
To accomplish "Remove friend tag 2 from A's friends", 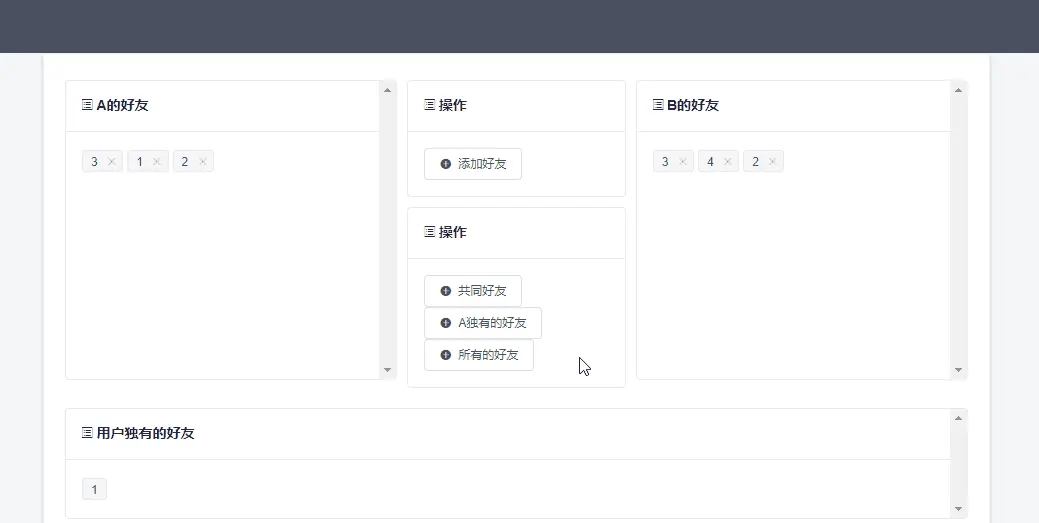I will (x=202, y=162).
